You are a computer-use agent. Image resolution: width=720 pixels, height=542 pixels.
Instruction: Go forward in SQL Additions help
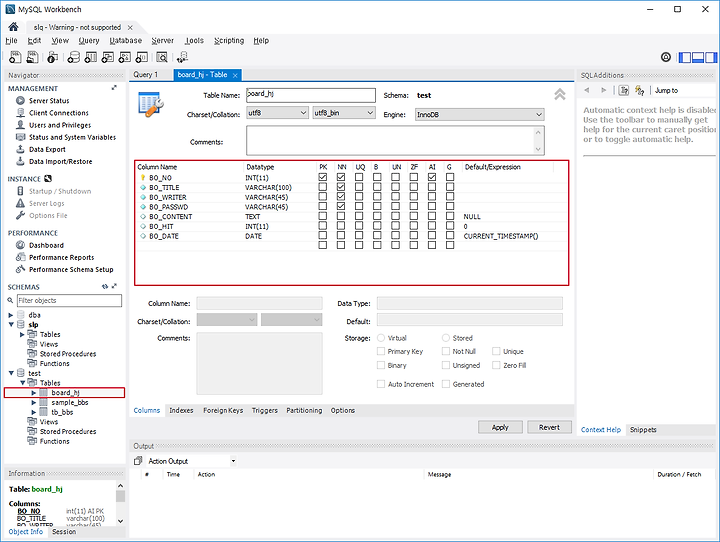point(603,90)
